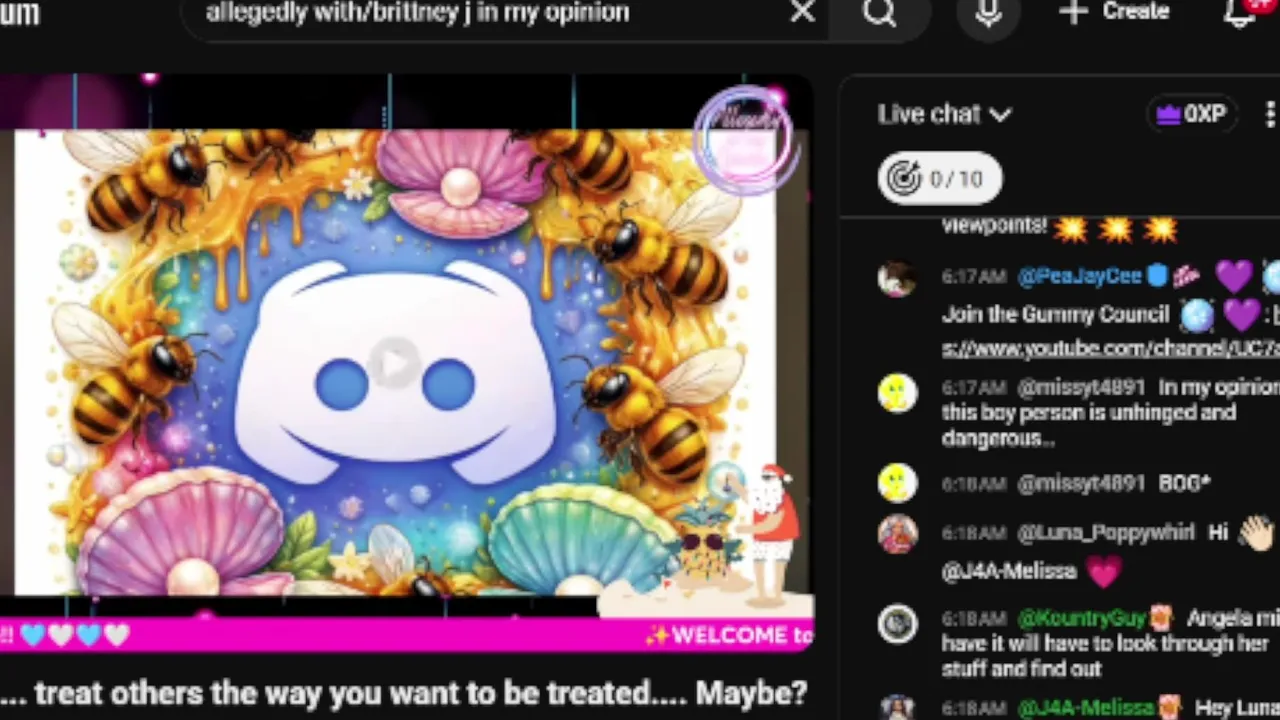
Task: Expand the Live chat dropdown
Action: point(945,114)
